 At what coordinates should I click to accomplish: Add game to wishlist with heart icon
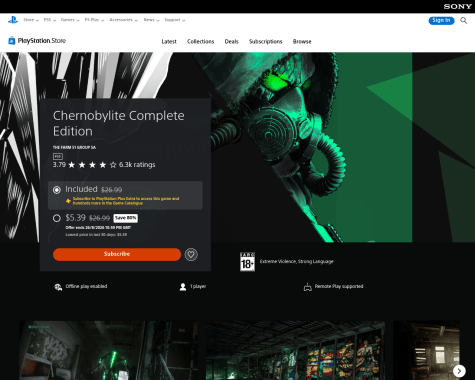pos(191,255)
